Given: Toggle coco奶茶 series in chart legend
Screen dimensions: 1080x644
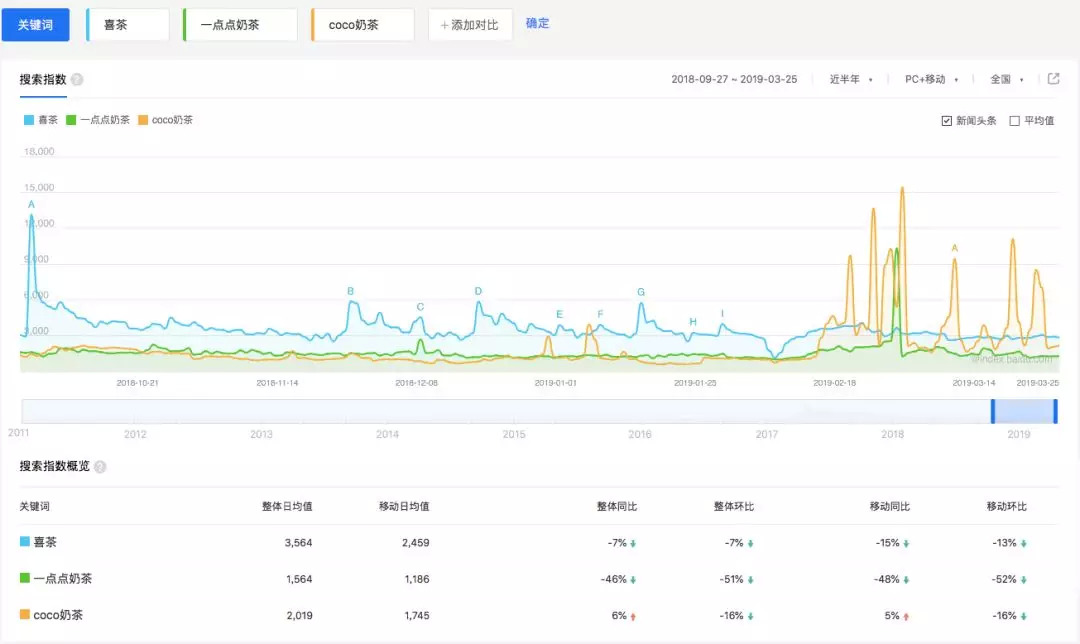Looking at the screenshot, I should (165, 120).
